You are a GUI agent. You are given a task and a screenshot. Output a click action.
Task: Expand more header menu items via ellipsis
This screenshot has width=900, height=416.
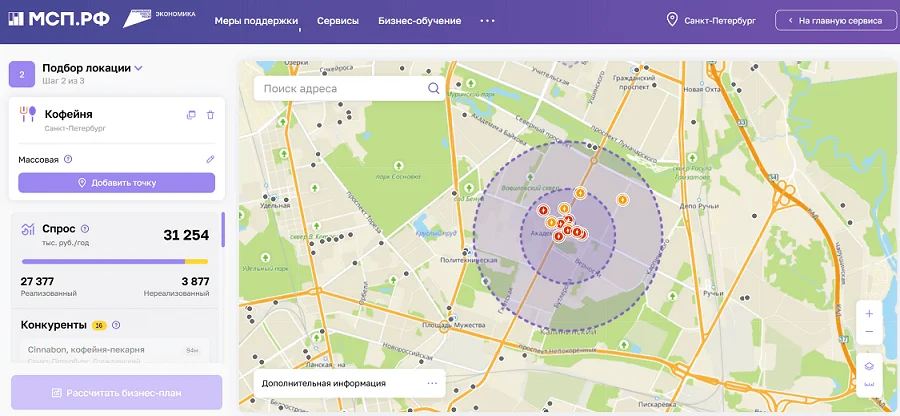tap(487, 20)
